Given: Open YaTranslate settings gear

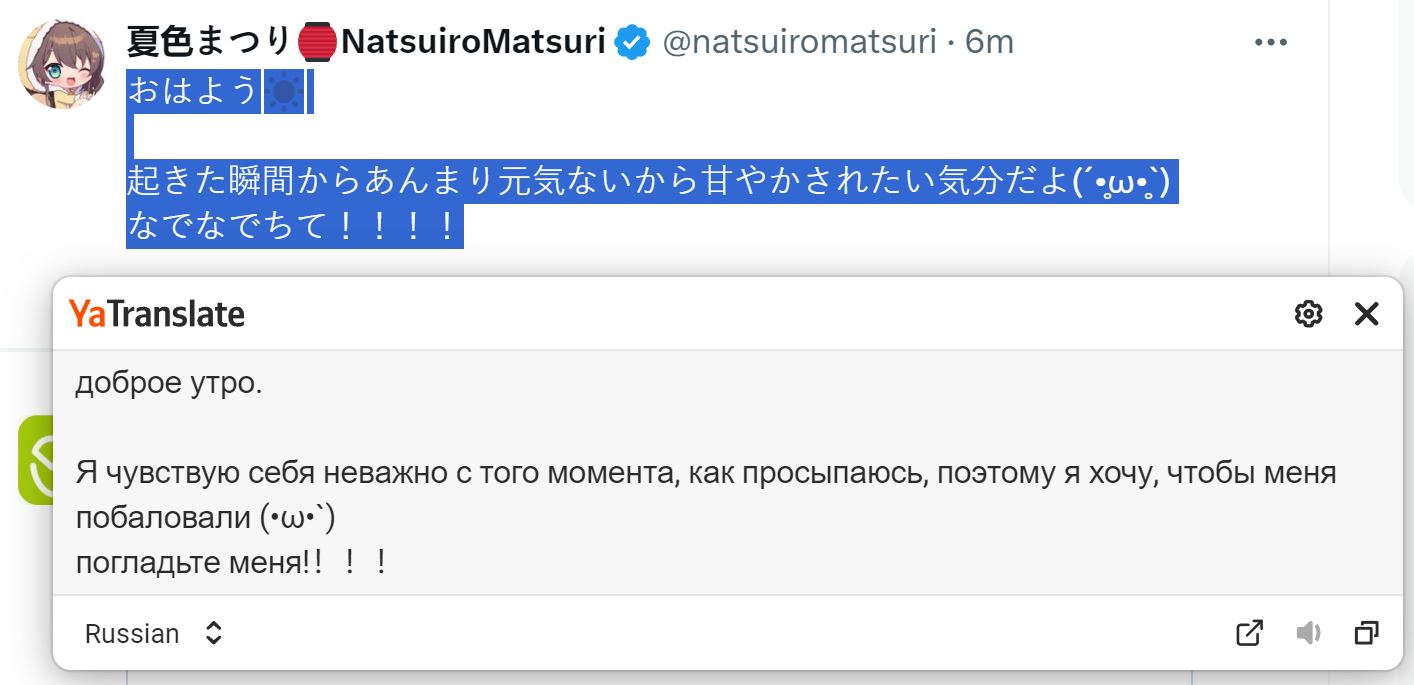Looking at the screenshot, I should tap(1308, 314).
